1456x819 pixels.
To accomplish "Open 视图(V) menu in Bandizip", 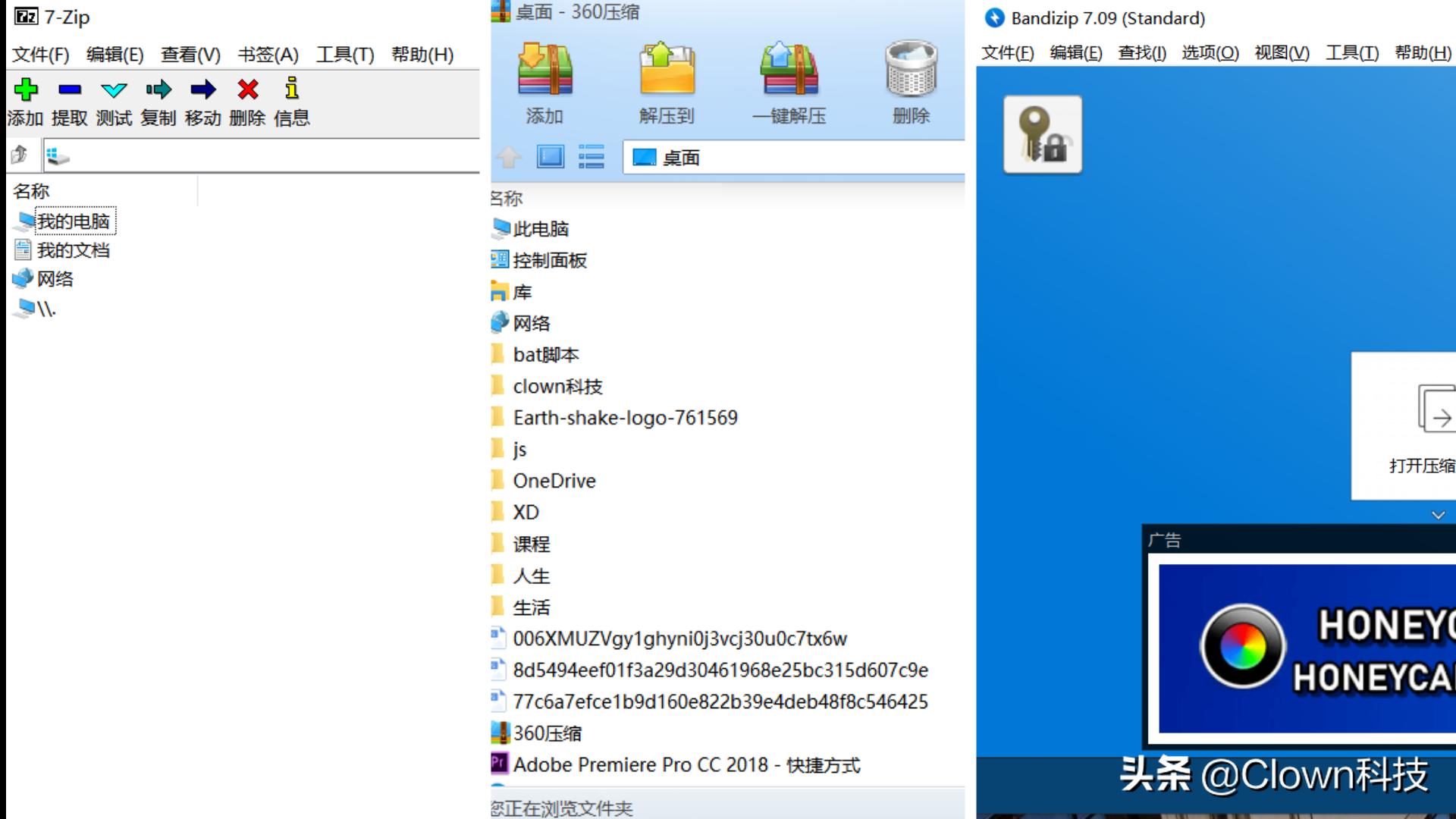I will 1282,52.
